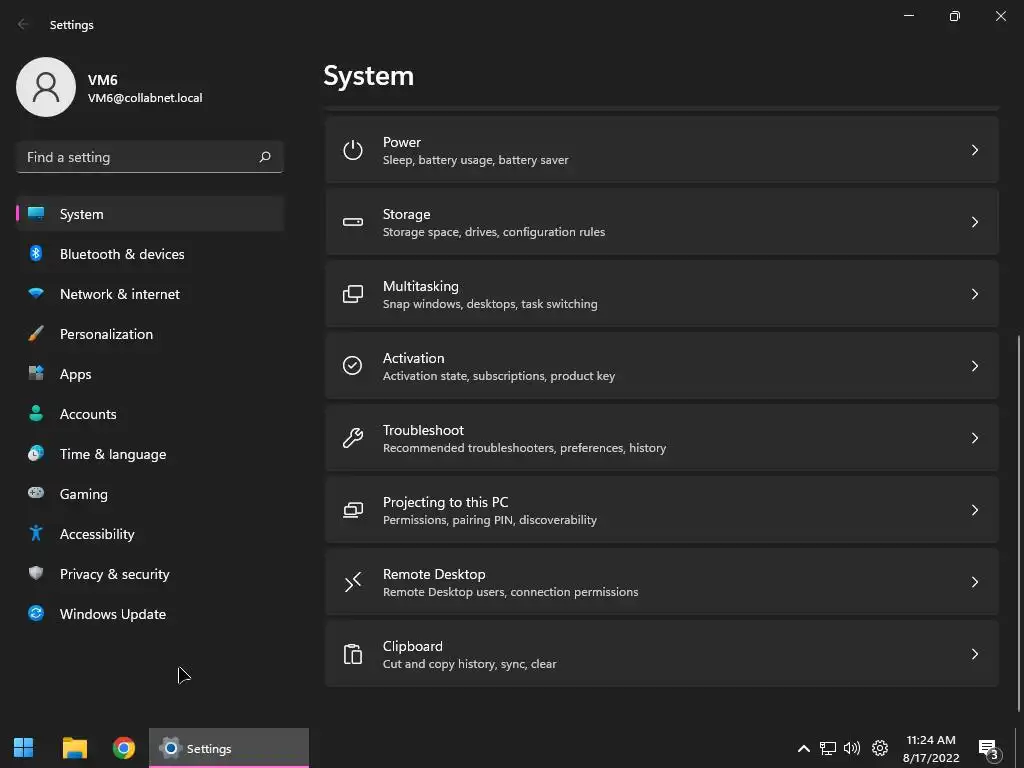
Task: Click the Bluetooth icon in sidebar
Action: [x=36, y=253]
